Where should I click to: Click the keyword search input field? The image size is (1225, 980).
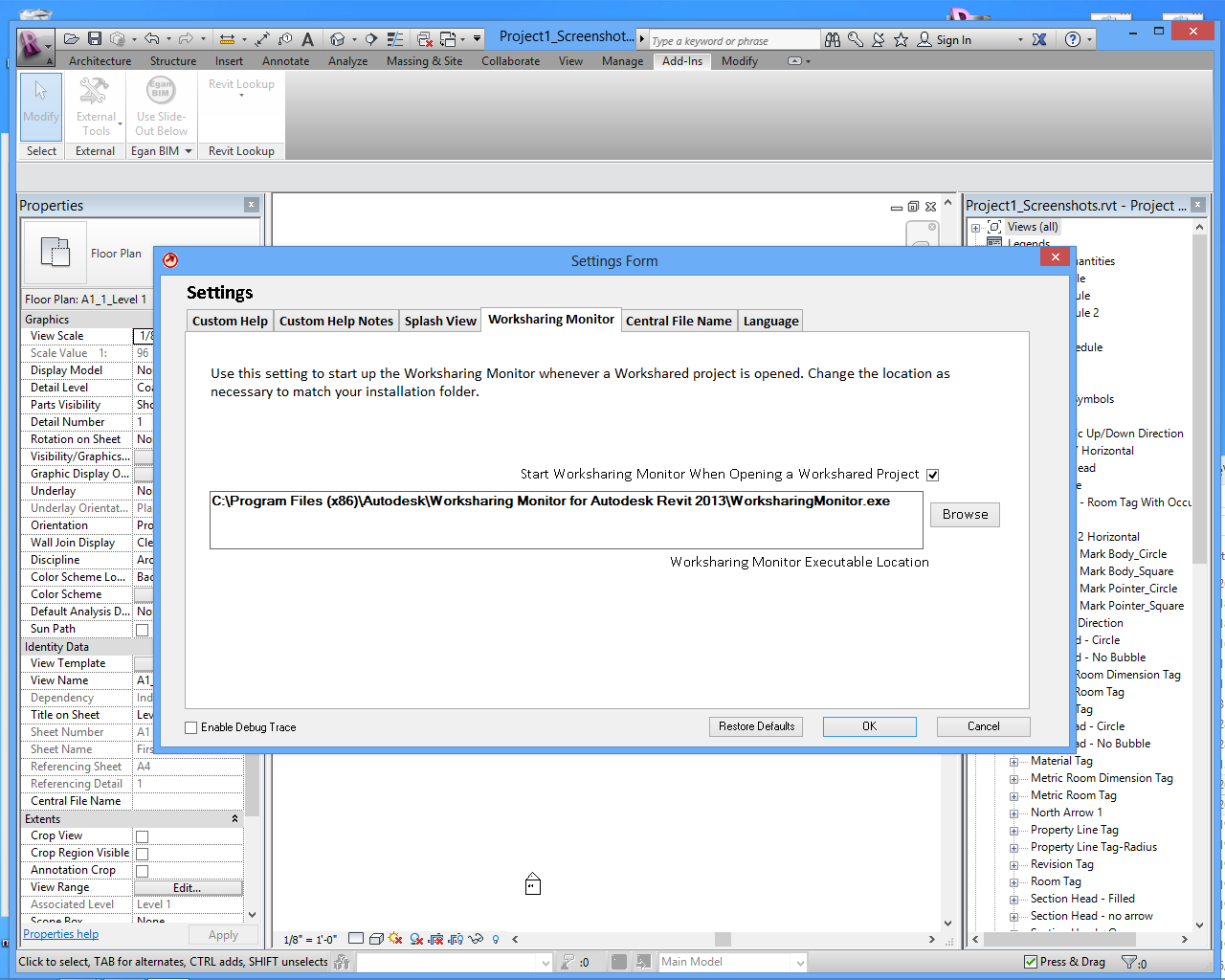(x=734, y=40)
